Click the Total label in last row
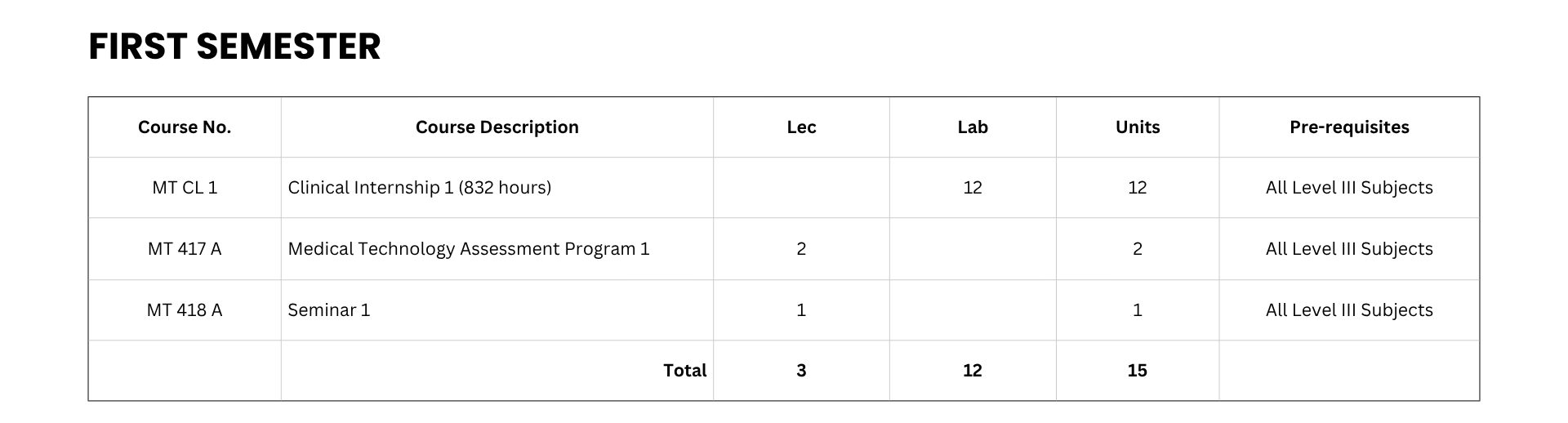The image size is (1568, 423). coord(684,371)
